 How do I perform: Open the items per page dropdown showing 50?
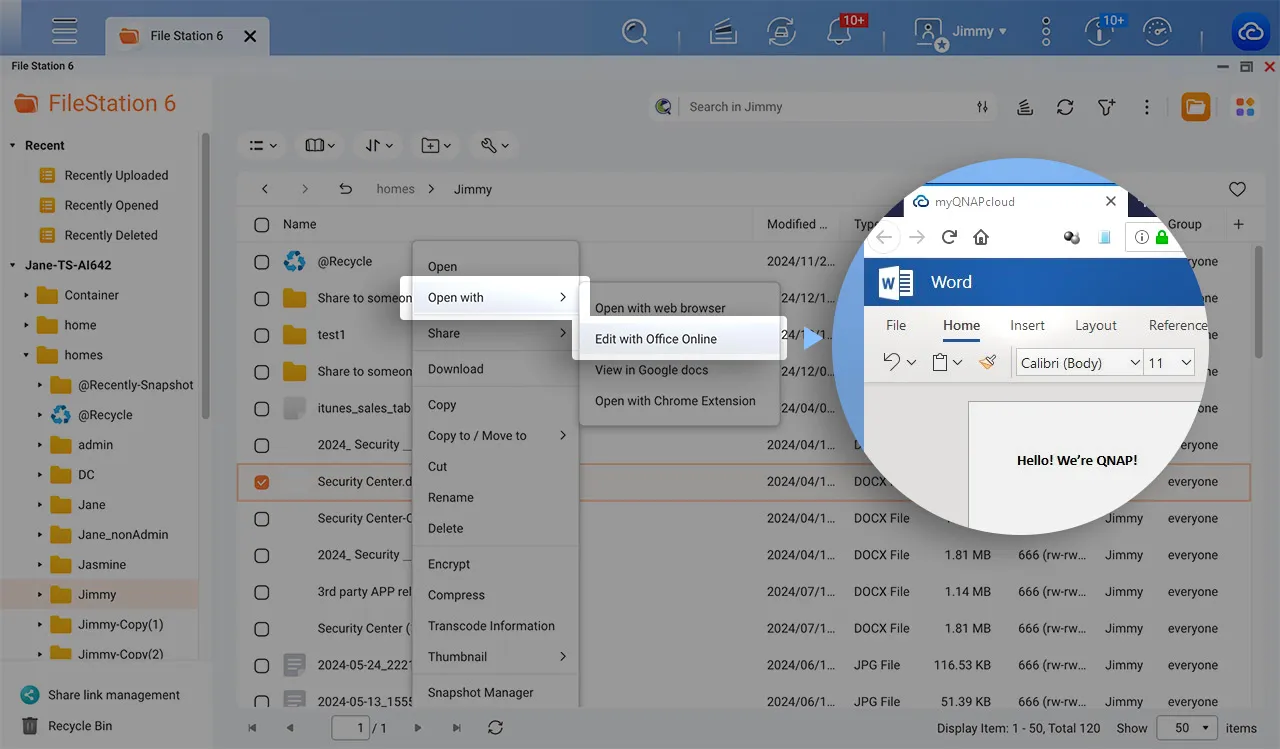point(1187,728)
